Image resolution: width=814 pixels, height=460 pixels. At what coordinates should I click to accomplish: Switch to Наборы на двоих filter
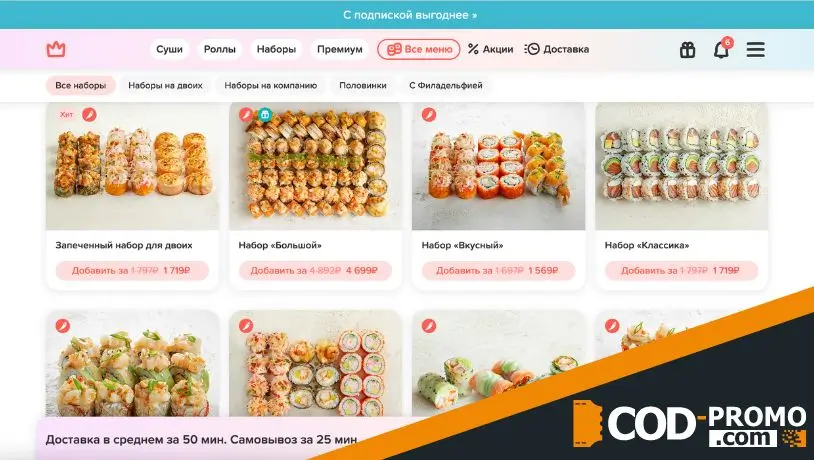165,86
